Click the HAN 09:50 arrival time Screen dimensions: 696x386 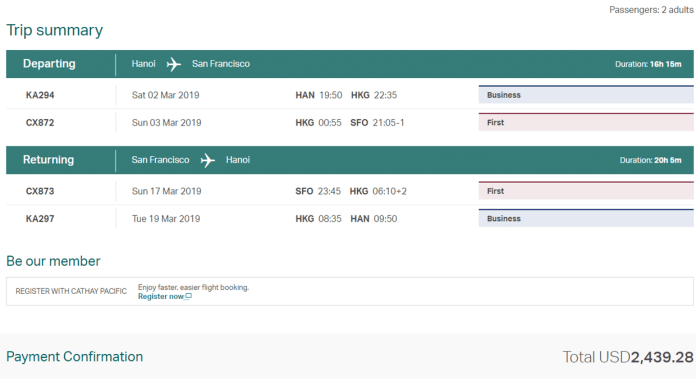[374, 219]
